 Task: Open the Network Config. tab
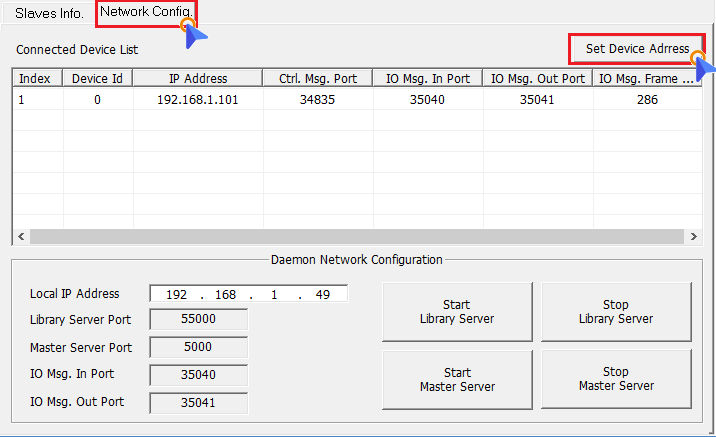click(146, 14)
